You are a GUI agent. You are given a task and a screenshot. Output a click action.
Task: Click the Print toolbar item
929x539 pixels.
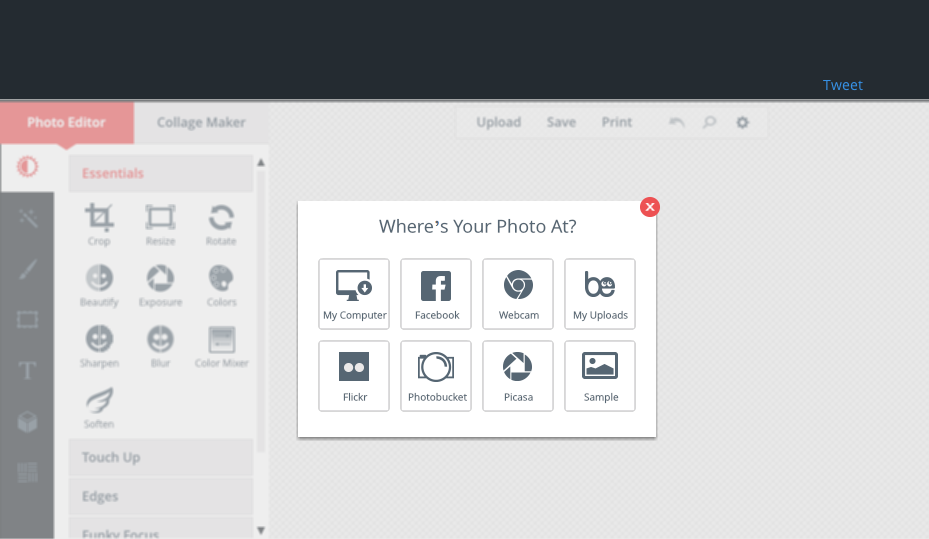coord(617,122)
